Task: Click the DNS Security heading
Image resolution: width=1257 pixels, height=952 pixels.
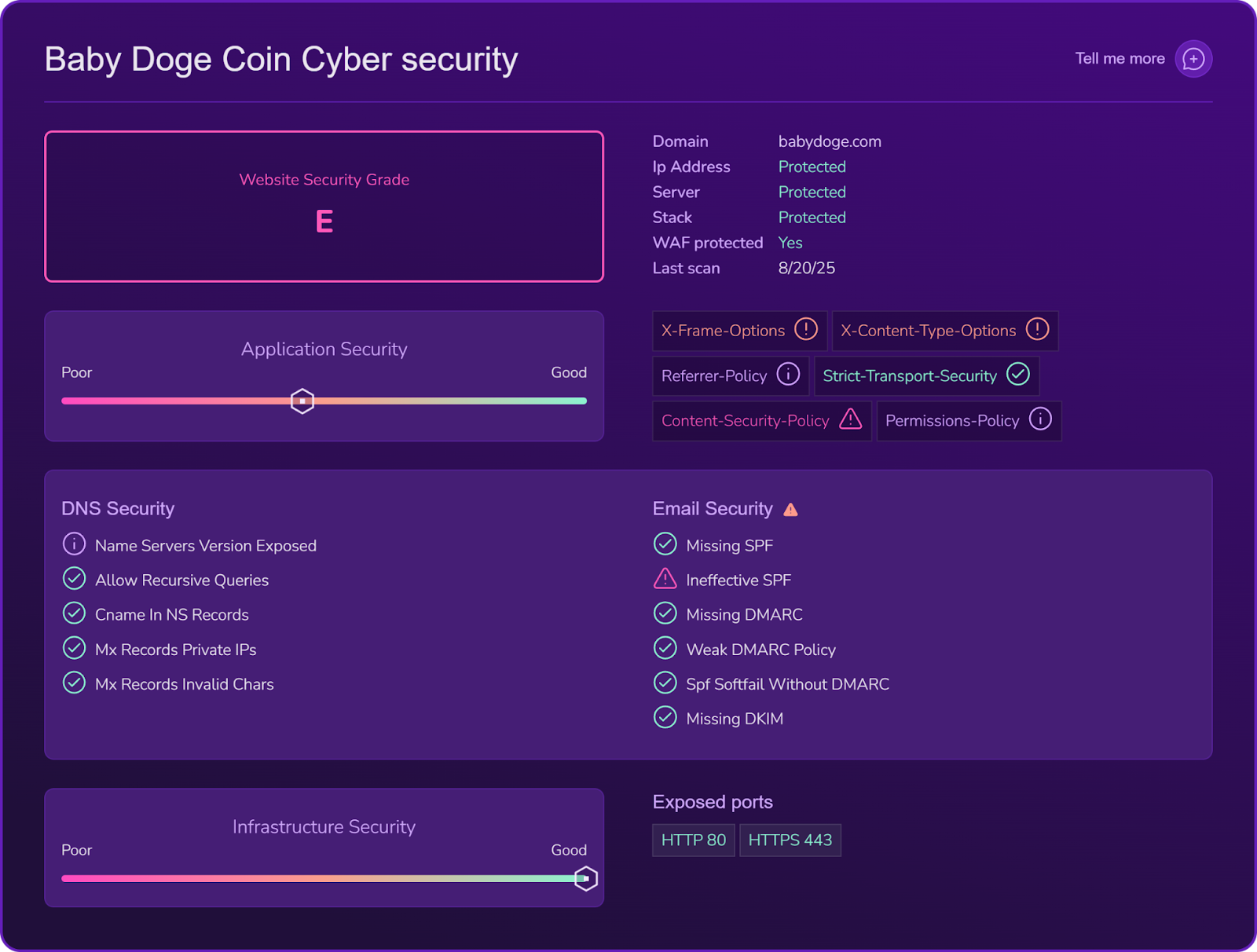Action: click(x=118, y=509)
